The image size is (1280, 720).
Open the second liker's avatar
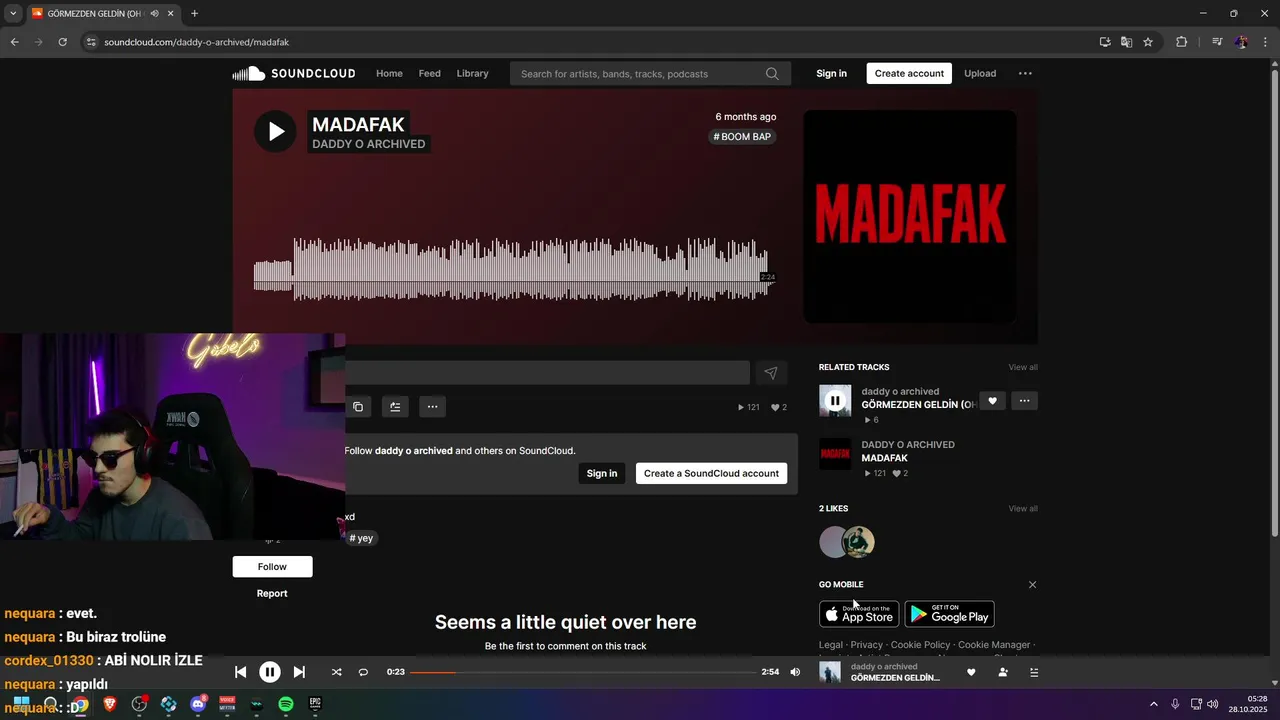(858, 542)
